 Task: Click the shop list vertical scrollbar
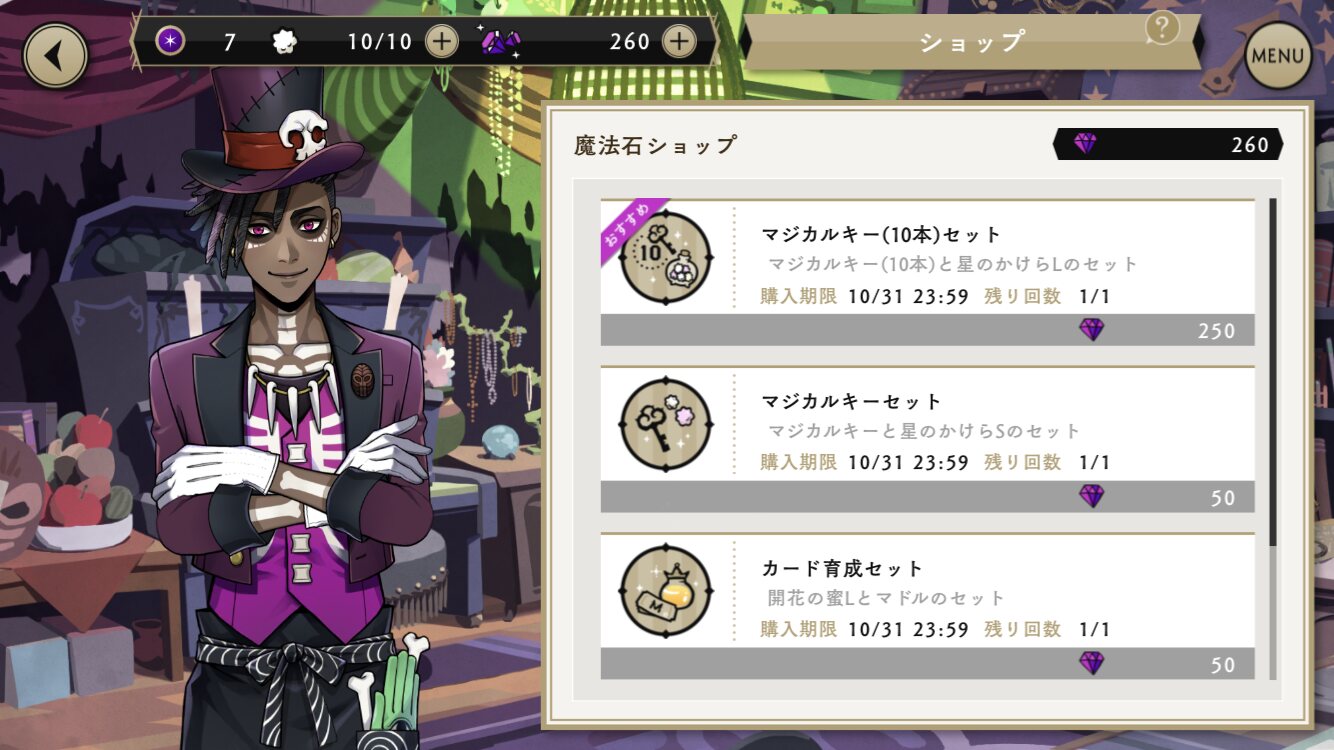click(1272, 372)
